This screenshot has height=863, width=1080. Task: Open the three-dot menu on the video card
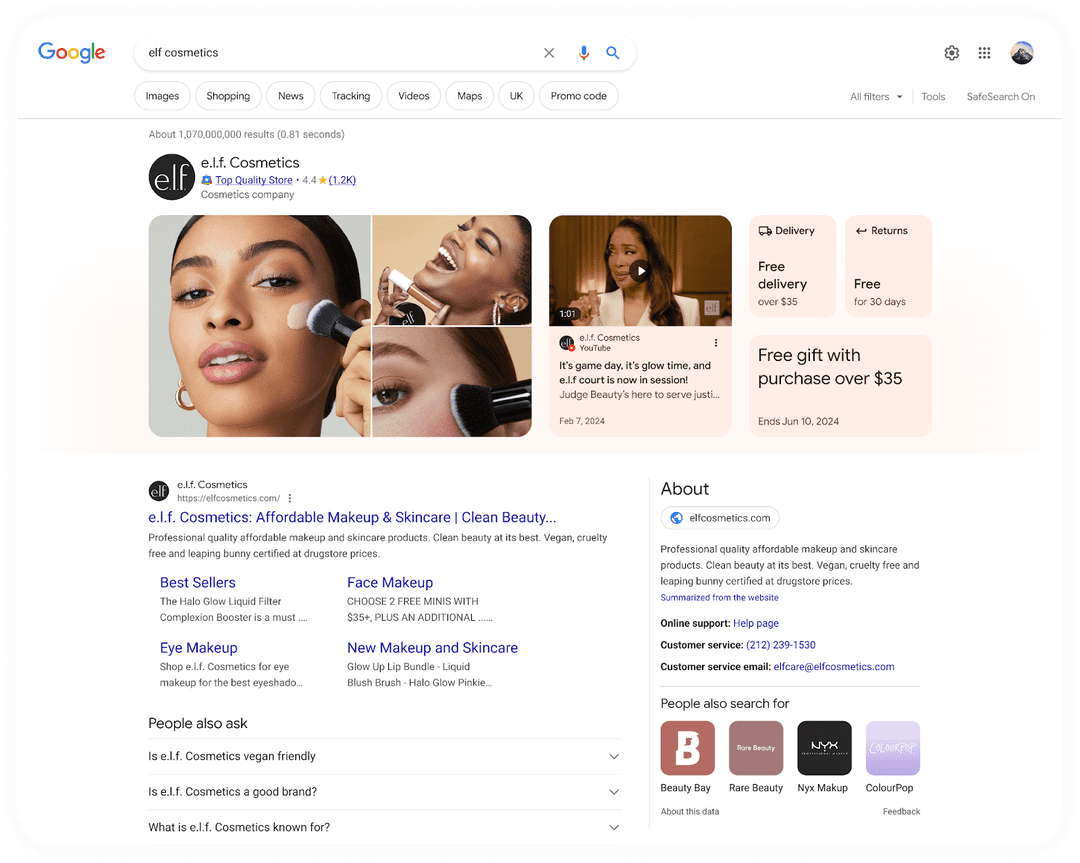716,343
